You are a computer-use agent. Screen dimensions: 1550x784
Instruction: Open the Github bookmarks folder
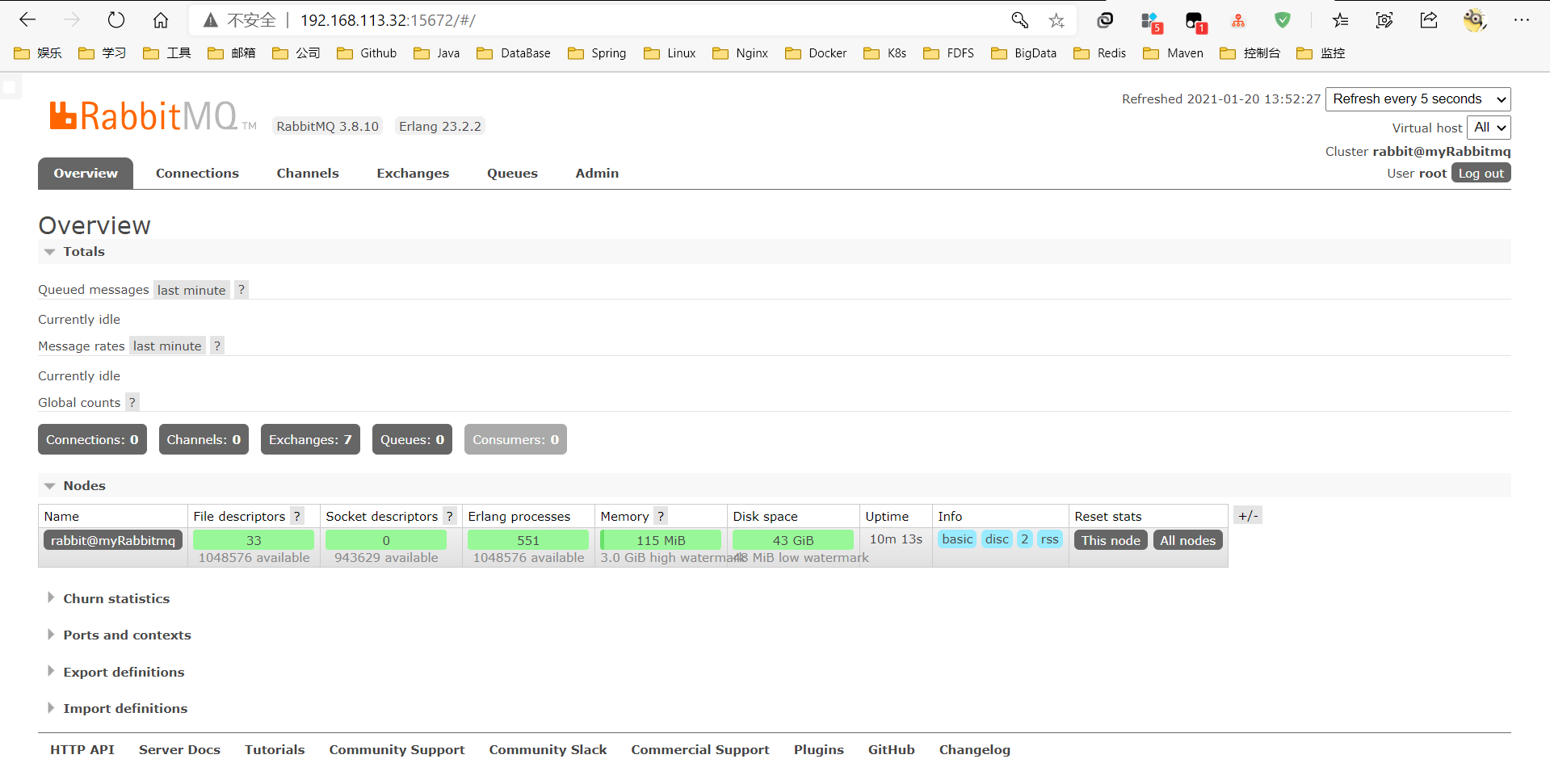pyautogui.click(x=367, y=53)
